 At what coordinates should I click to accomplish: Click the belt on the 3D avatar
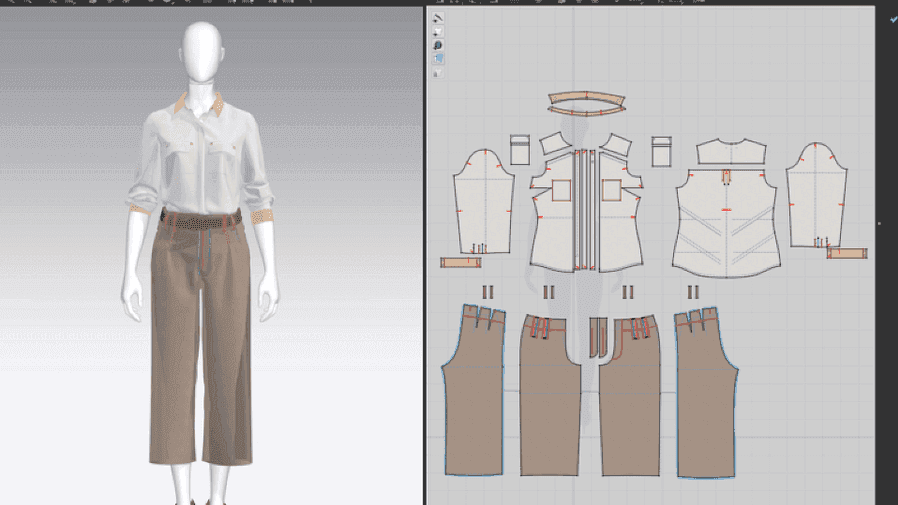pos(200,222)
